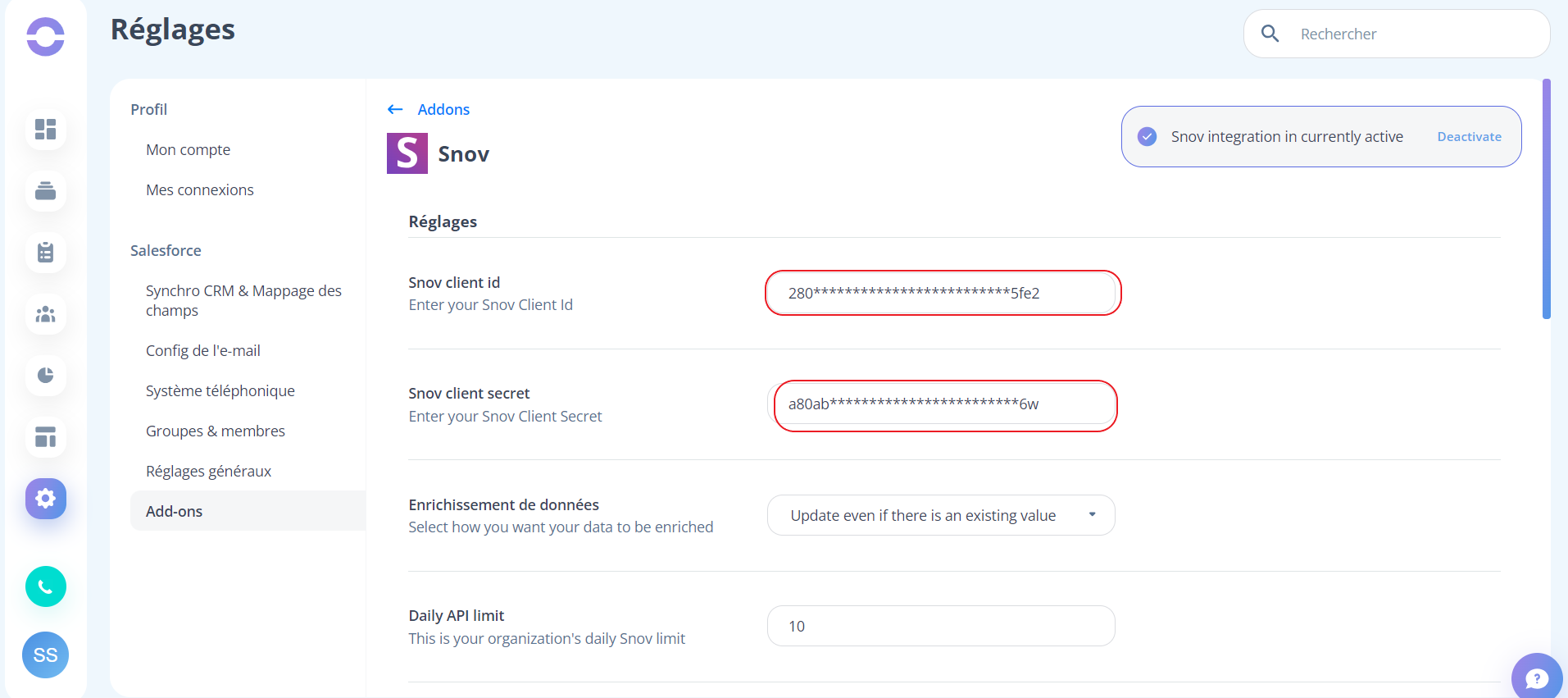Open the SS user avatar
Screen dimensions: 1568x698
pyautogui.click(x=45, y=655)
